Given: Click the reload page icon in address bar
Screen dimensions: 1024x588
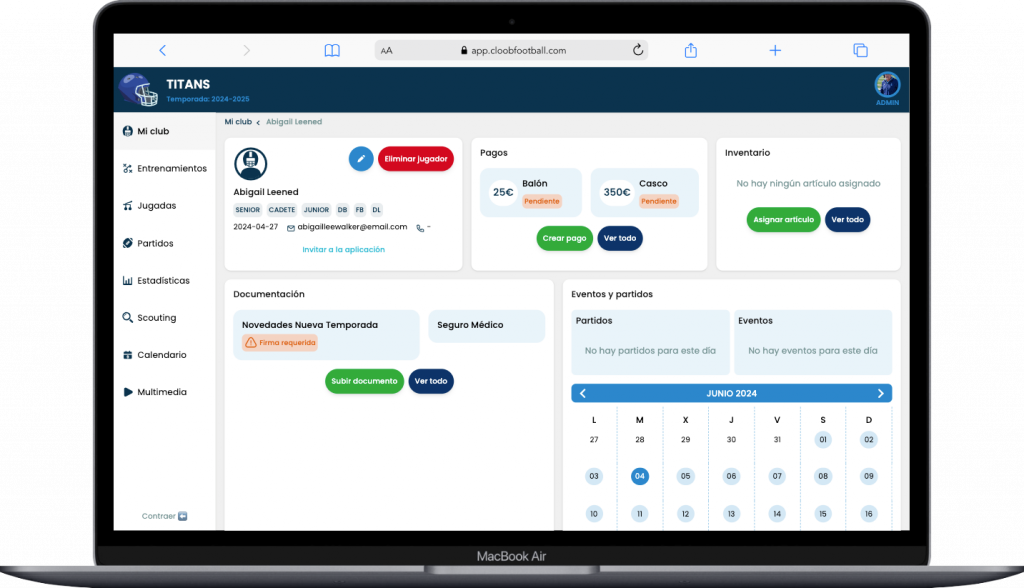Looking at the screenshot, I should [x=637, y=50].
